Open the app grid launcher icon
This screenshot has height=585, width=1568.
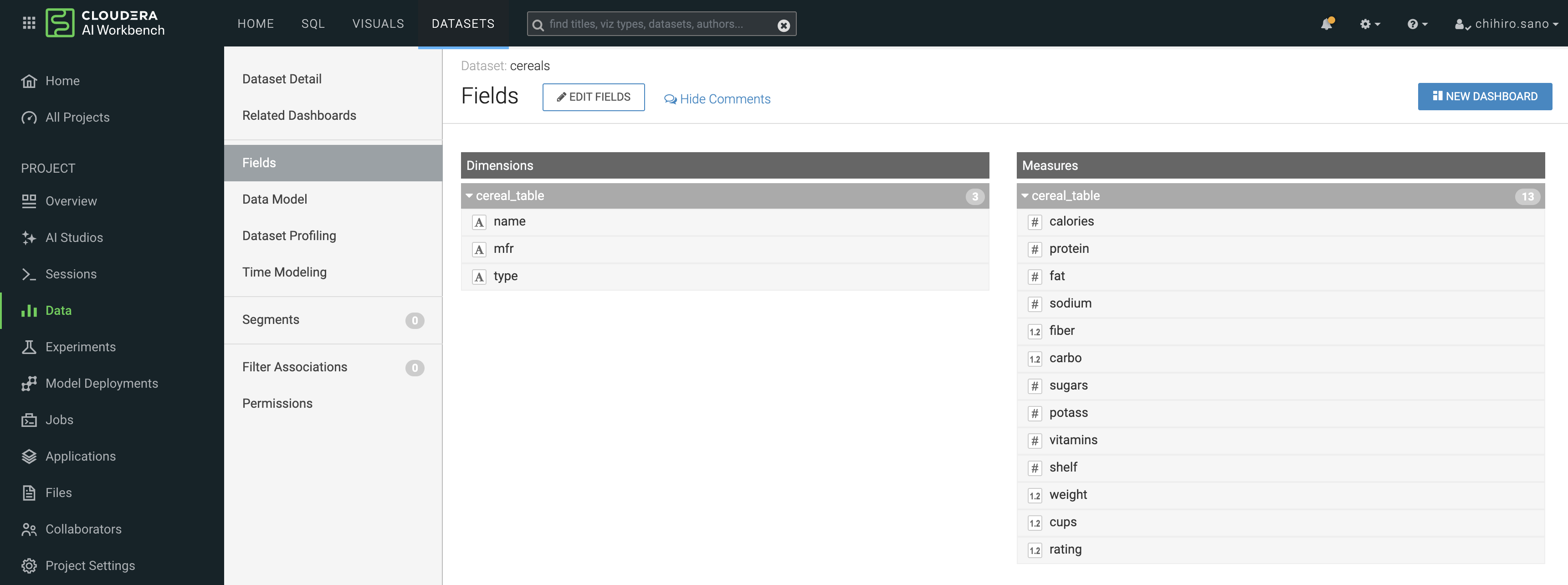[x=29, y=23]
